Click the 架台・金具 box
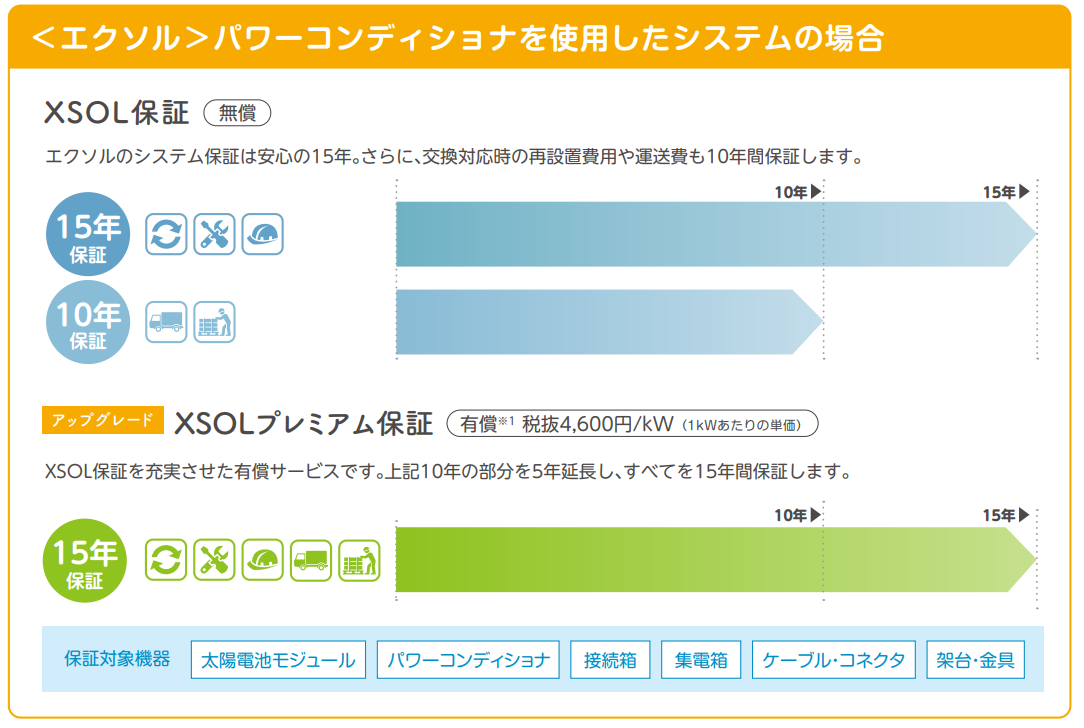 pos(975,660)
